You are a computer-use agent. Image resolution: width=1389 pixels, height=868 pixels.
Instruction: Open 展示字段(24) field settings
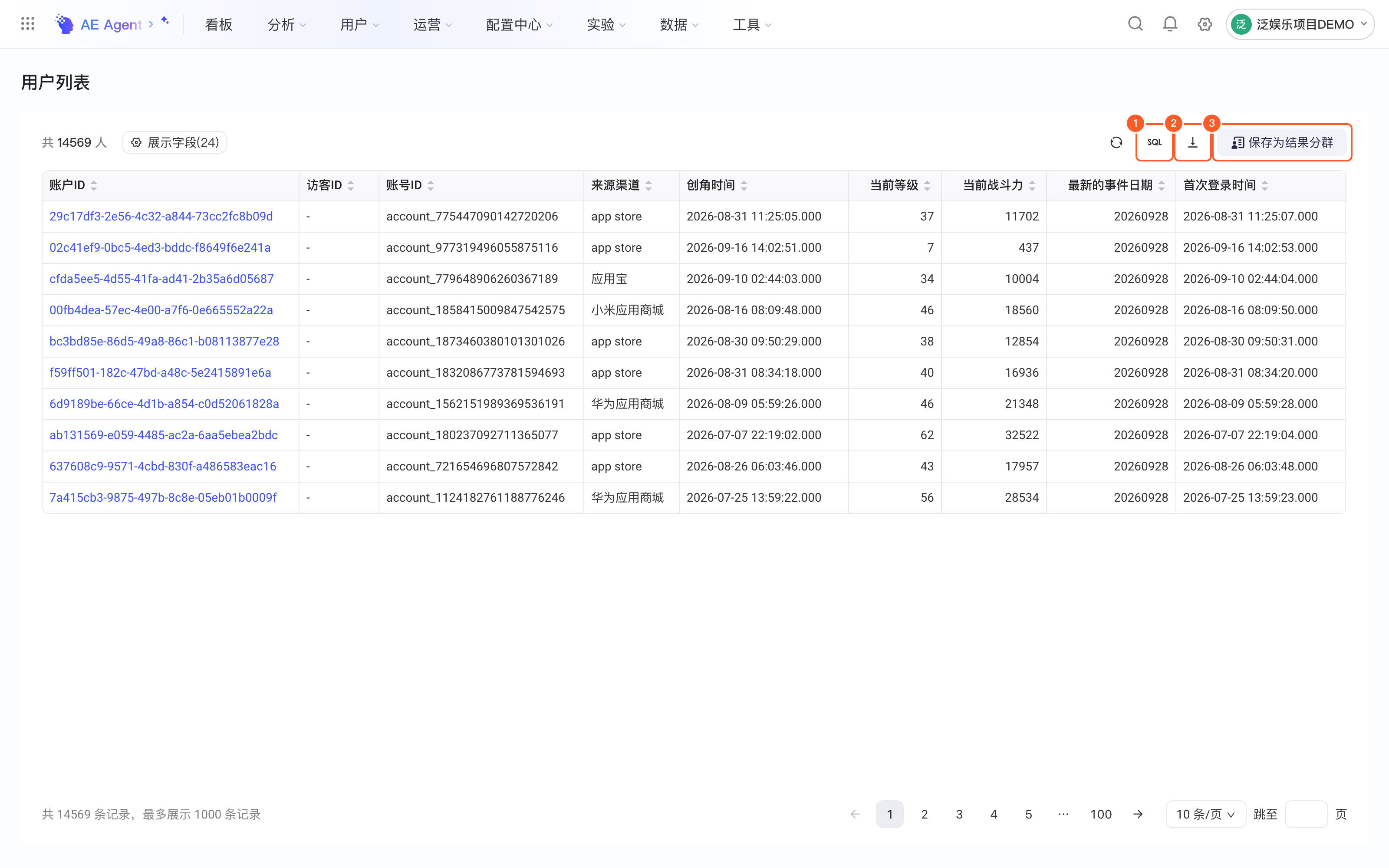click(174, 142)
